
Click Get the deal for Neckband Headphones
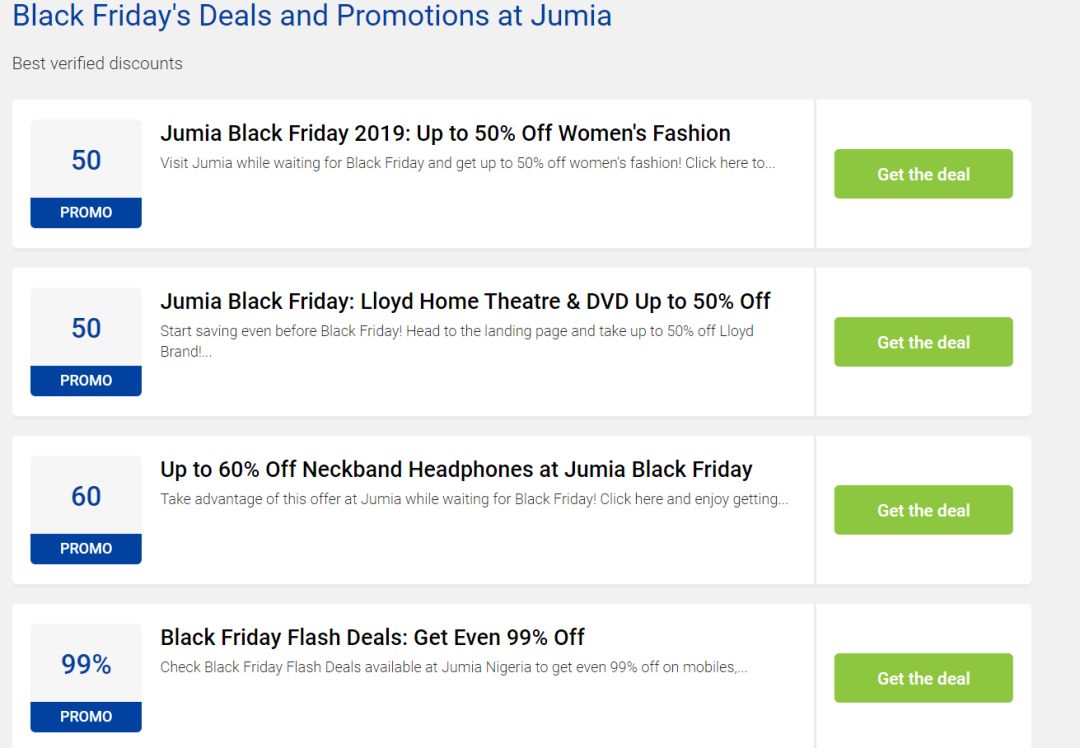(x=923, y=510)
